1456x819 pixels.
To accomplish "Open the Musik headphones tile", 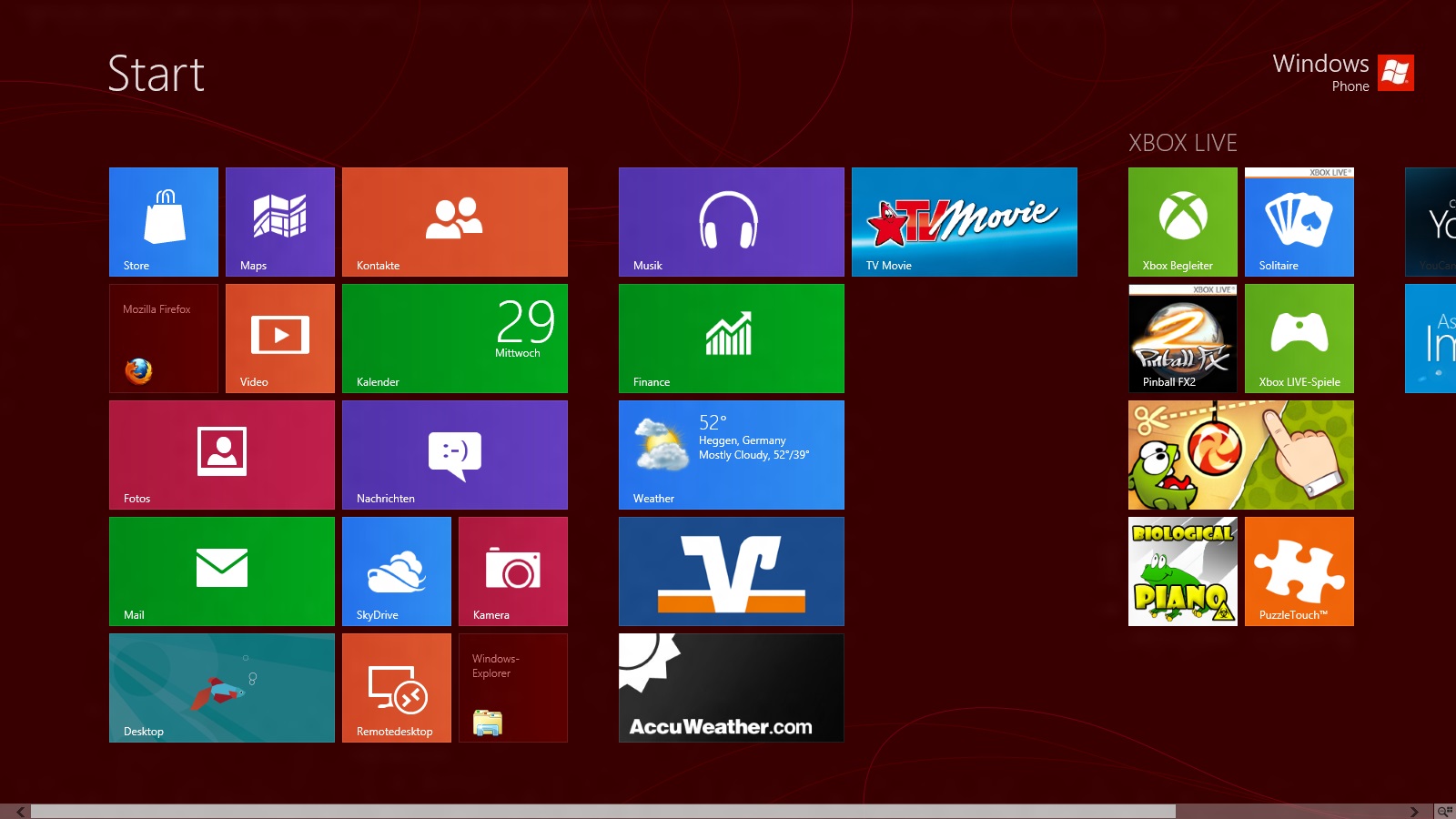I will [x=732, y=222].
